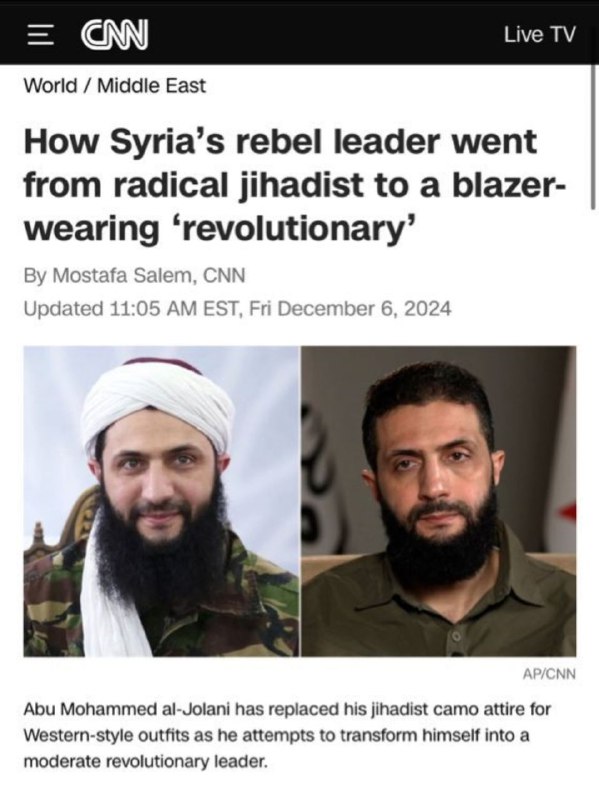Open the right photo with olive shirt

coord(439,502)
